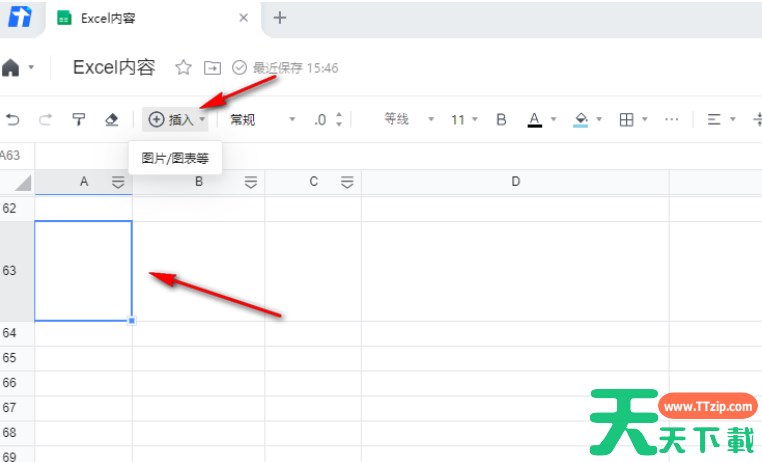This screenshot has height=462, width=762.
Task: Open more toolbar options ellipsis
Action: [x=671, y=120]
